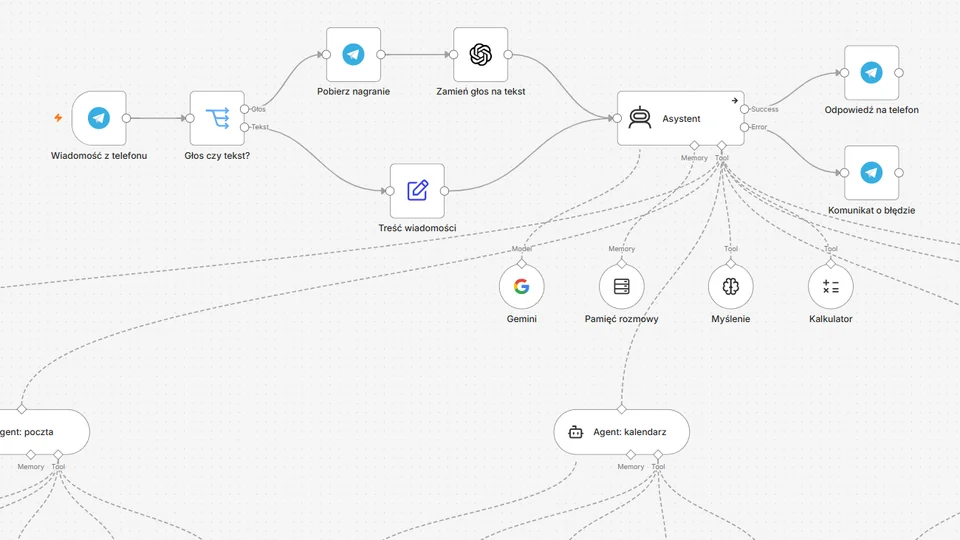Click the 'Odpowiedź na telefon' label
Image resolution: width=960 pixels, height=540 pixels.
click(x=871, y=110)
